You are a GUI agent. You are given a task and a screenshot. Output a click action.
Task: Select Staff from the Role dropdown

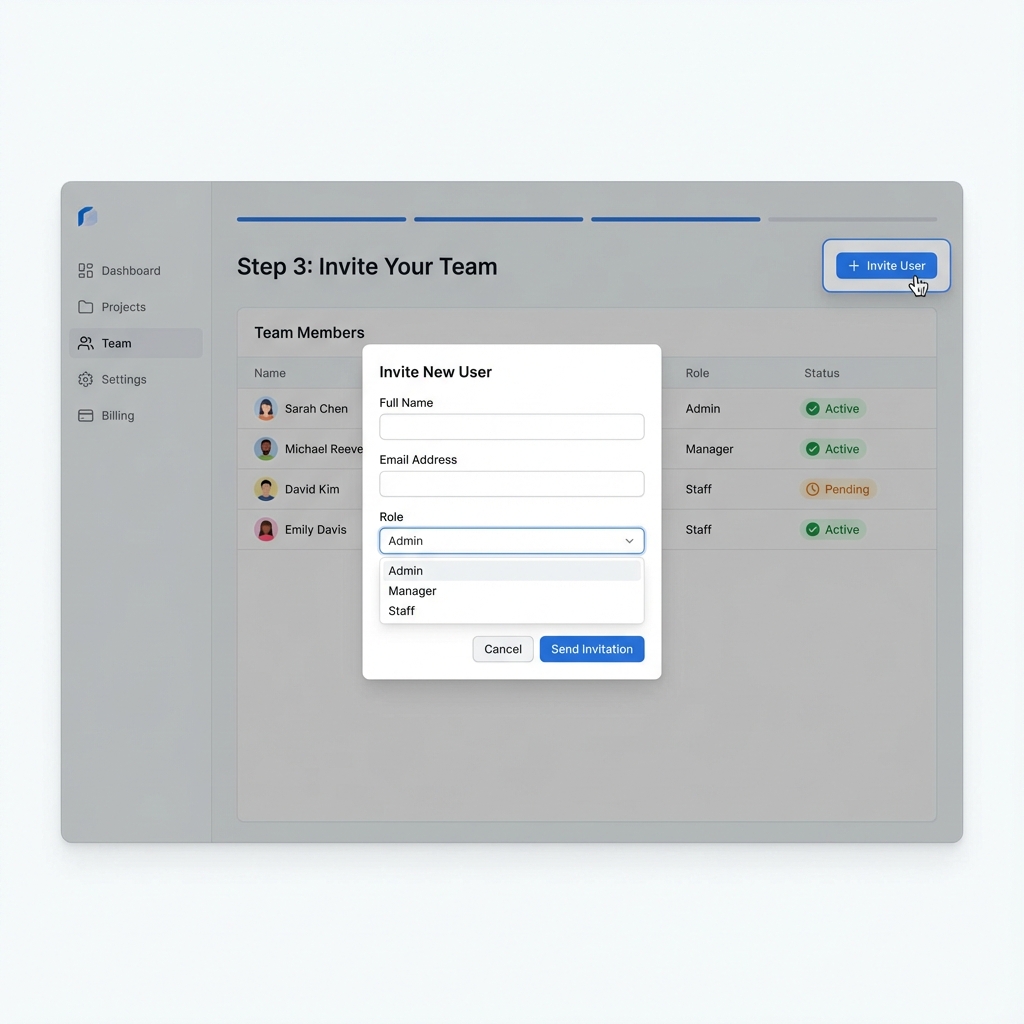(x=401, y=610)
